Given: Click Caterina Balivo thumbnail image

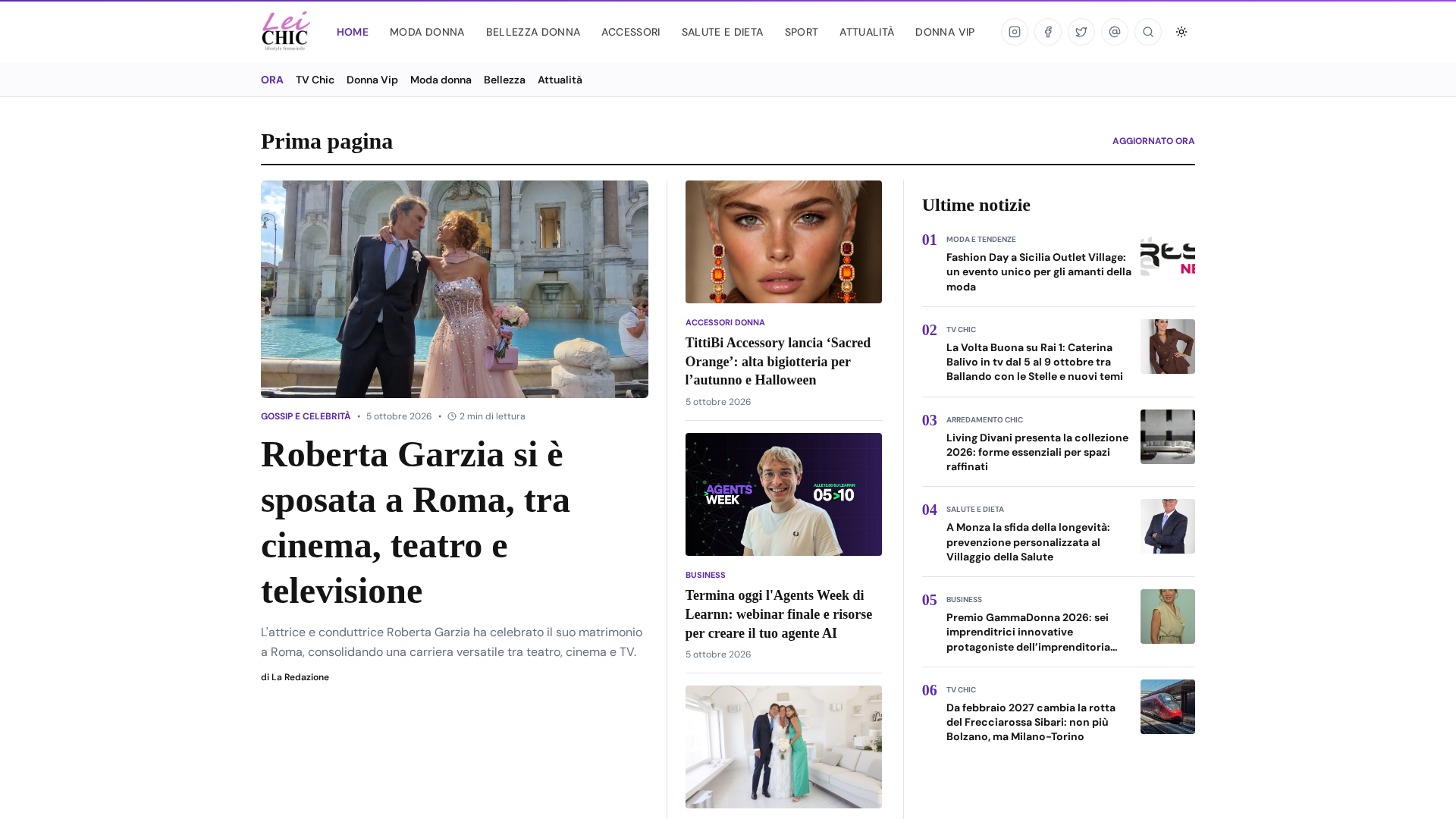Looking at the screenshot, I should [1168, 347].
